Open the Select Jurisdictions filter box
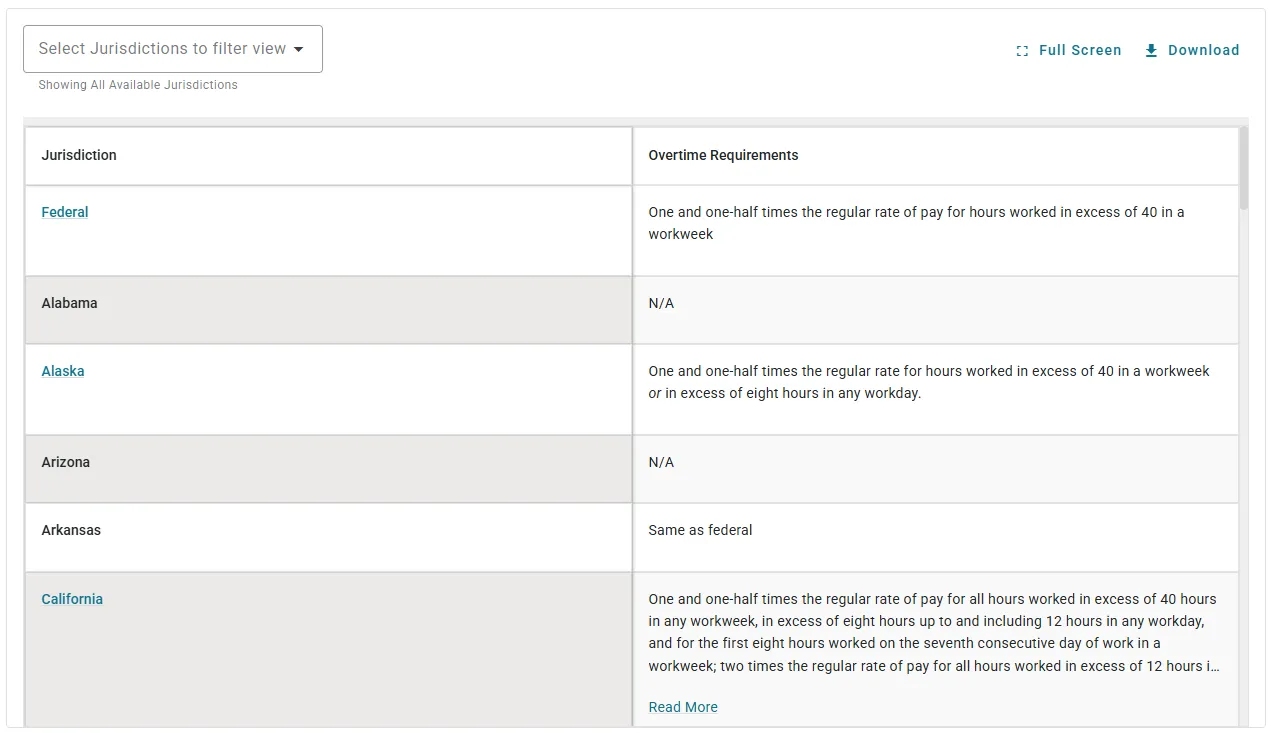This screenshot has height=733, width=1271. pyautogui.click(x=162, y=49)
